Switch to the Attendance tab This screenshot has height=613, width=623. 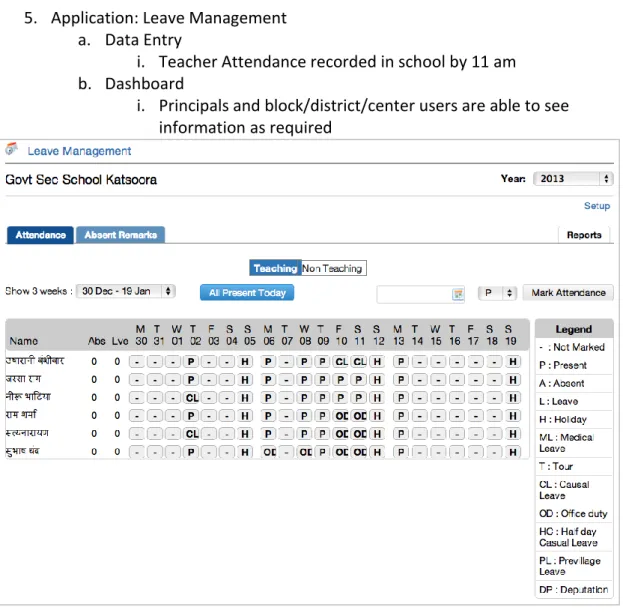click(x=40, y=235)
